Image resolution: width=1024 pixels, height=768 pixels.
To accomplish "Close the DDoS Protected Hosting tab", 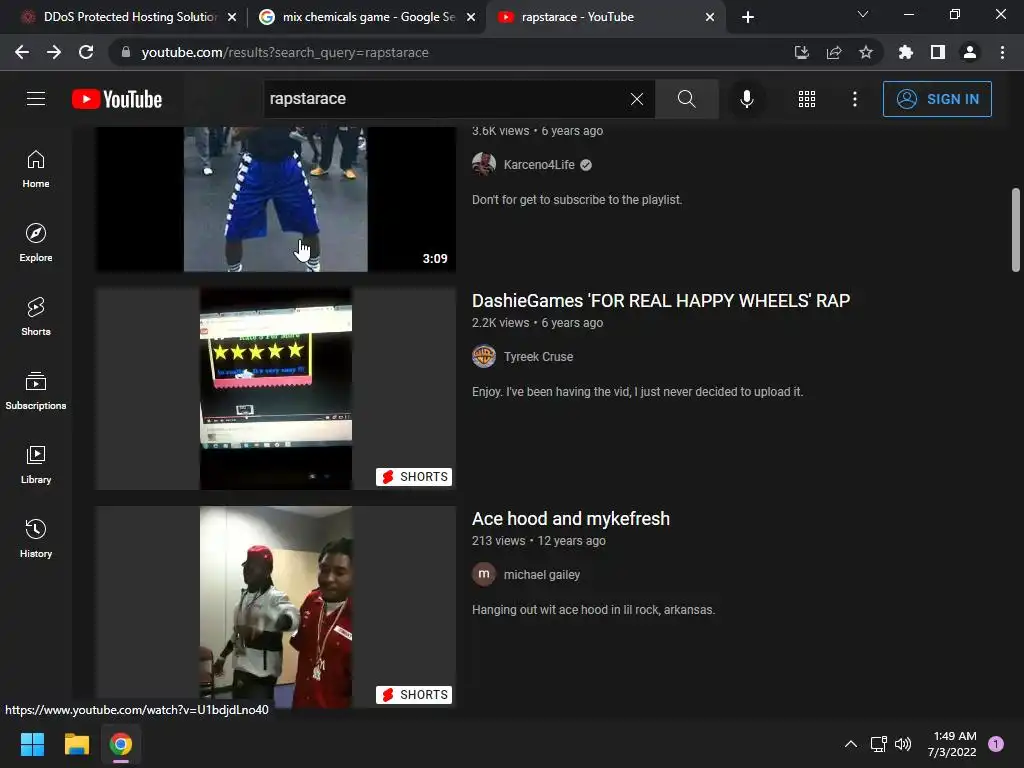I will point(232,17).
